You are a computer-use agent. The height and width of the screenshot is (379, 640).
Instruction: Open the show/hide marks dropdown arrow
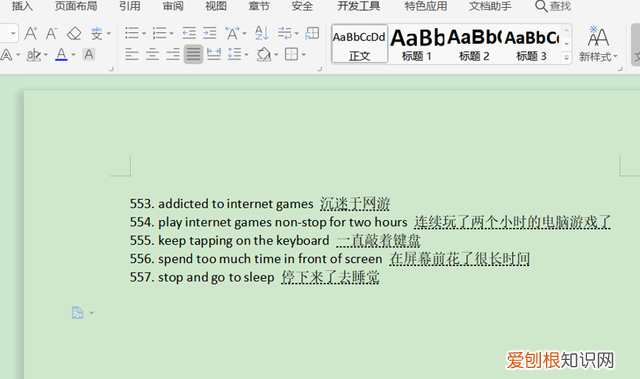[296, 33]
